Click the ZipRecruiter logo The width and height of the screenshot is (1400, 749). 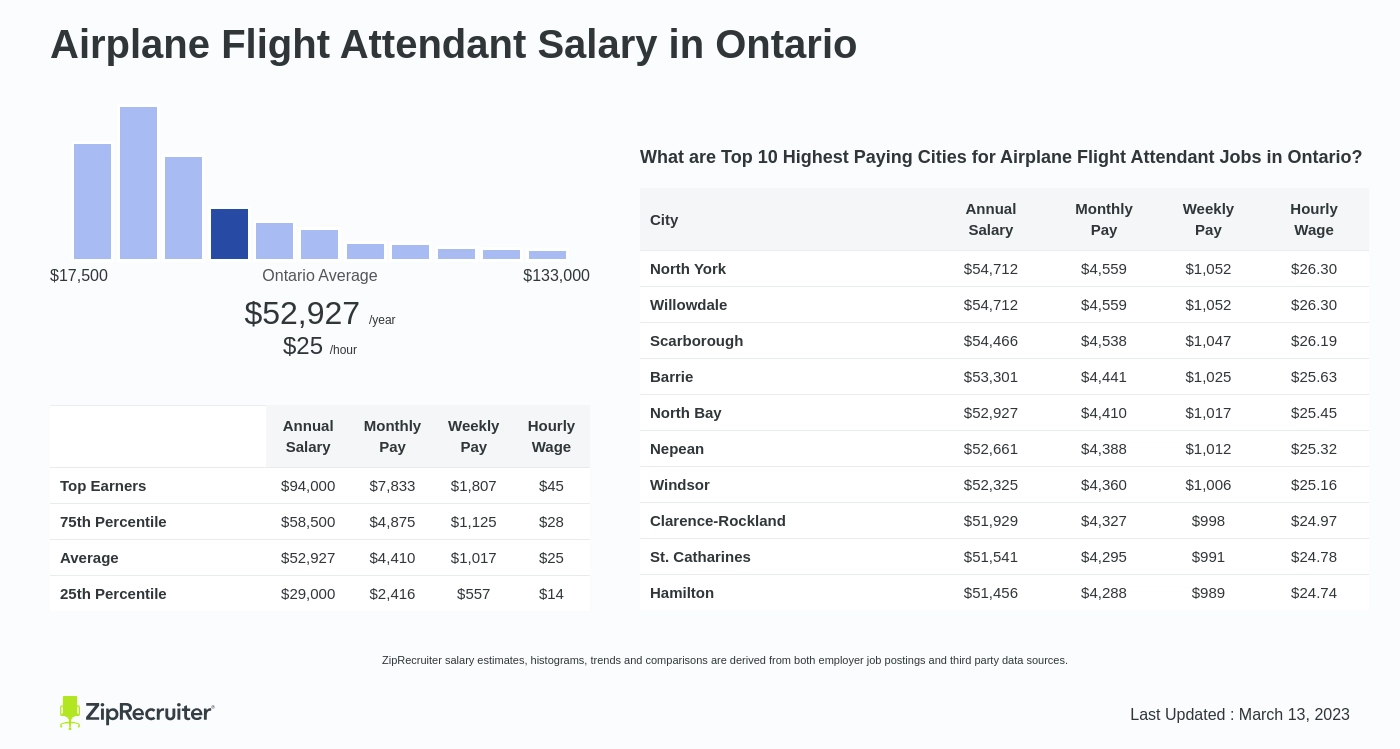[x=137, y=712]
